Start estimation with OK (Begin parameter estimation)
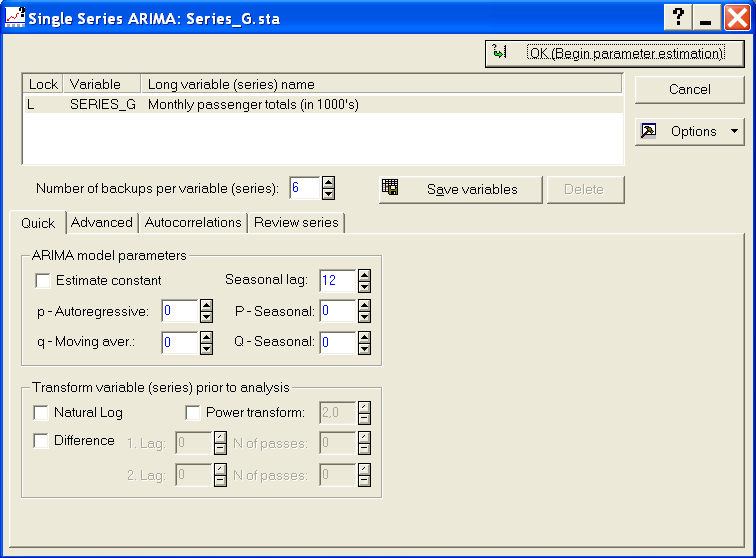Image resolution: width=756 pixels, height=558 pixels. (615, 53)
